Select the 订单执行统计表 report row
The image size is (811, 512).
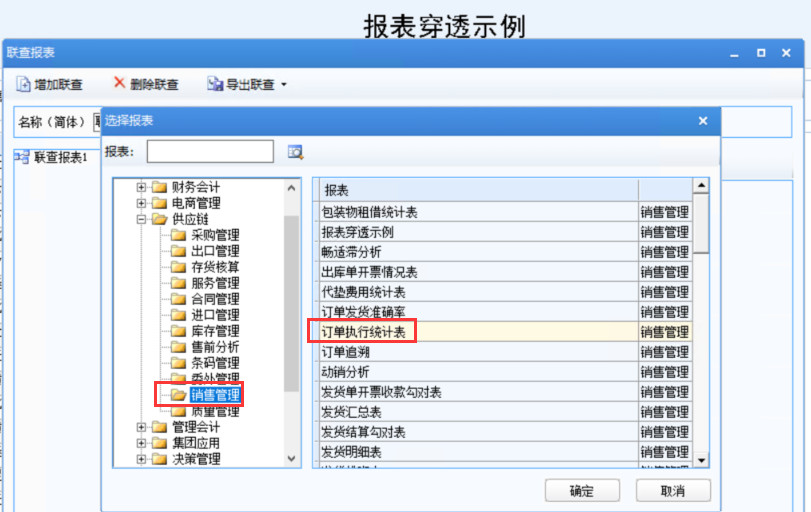[479, 332]
